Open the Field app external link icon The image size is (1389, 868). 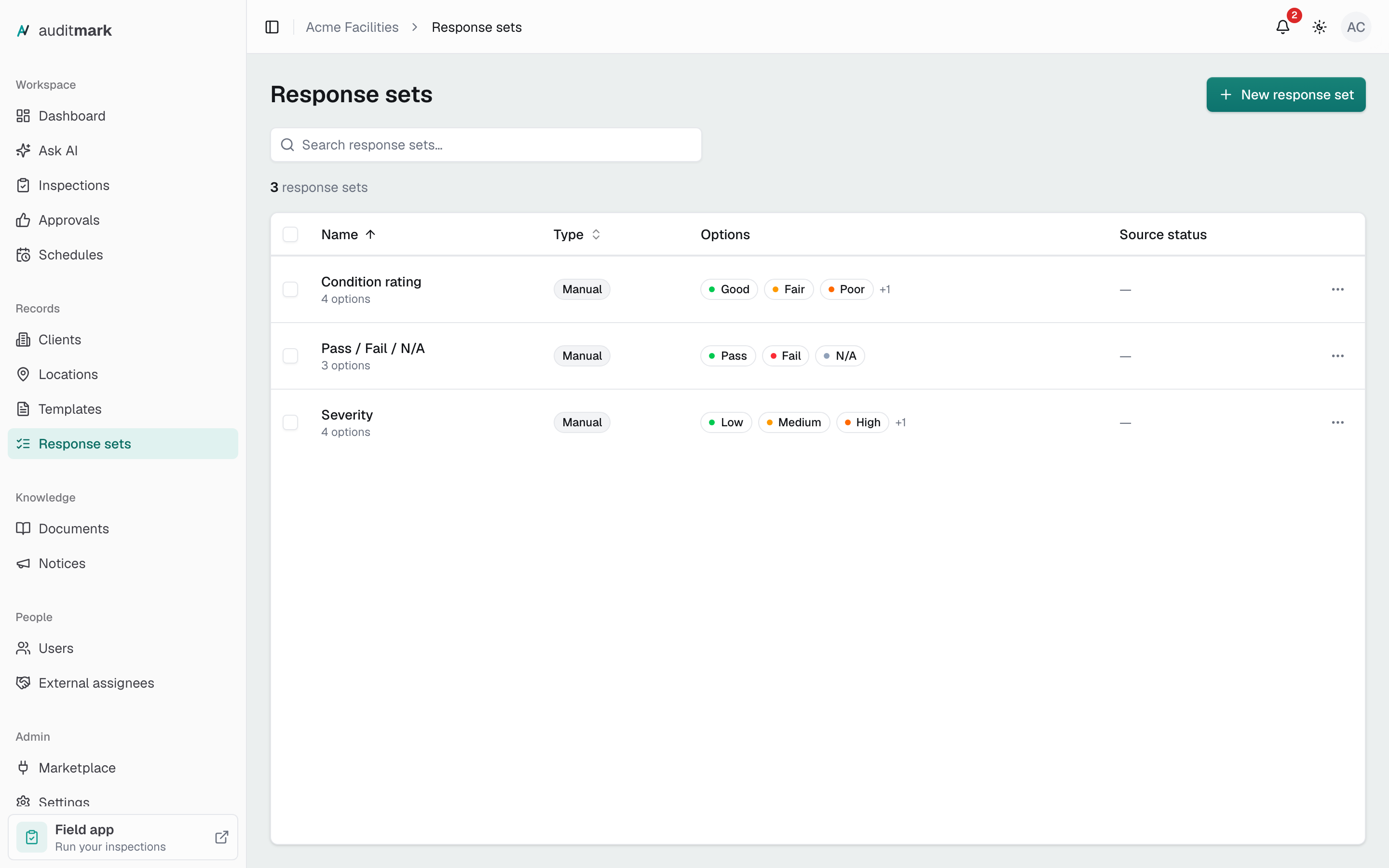point(221,837)
